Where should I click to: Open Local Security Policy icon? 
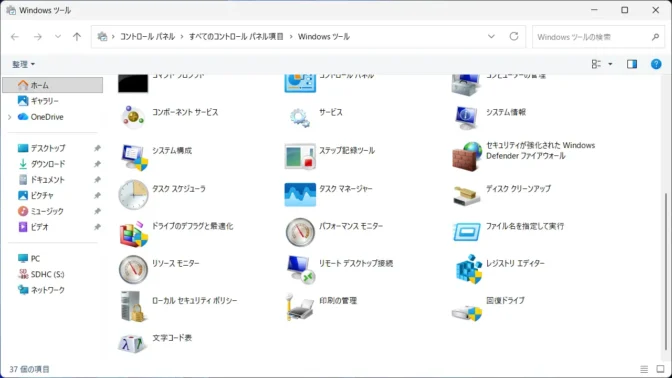tap(133, 306)
